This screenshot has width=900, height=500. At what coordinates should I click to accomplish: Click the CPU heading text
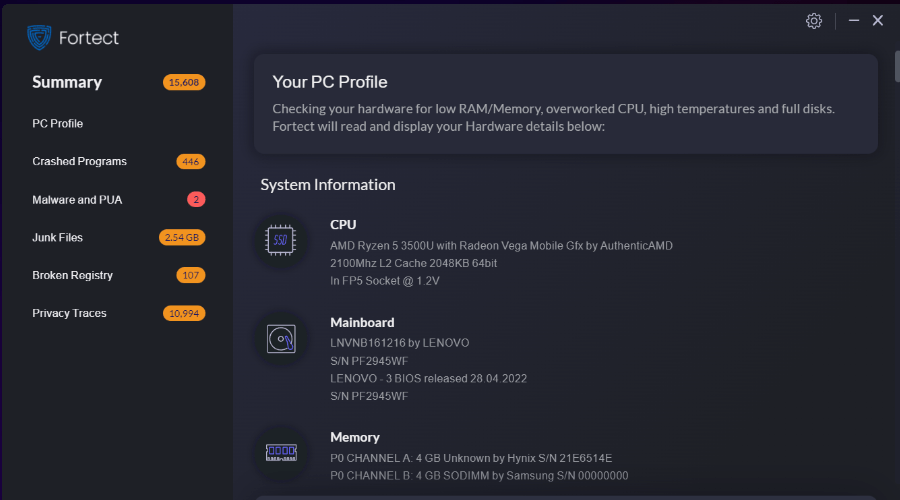[343, 224]
